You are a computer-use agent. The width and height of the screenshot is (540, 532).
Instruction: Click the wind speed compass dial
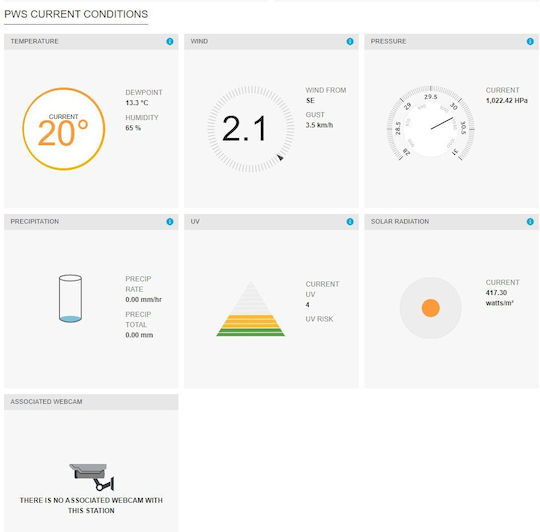click(x=251, y=129)
